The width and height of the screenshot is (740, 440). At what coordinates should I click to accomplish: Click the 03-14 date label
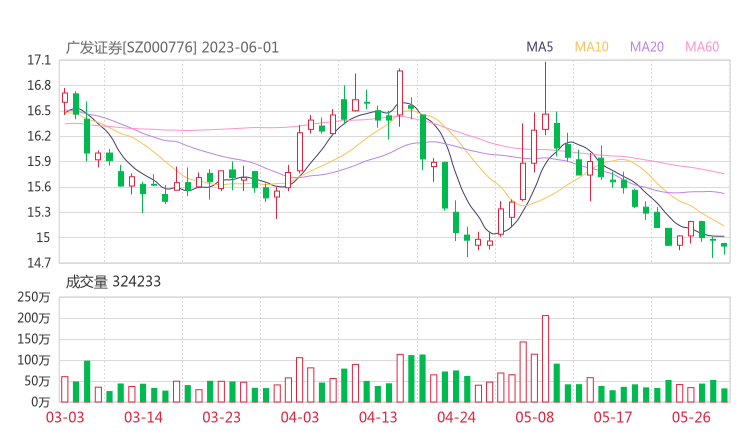(x=143, y=418)
